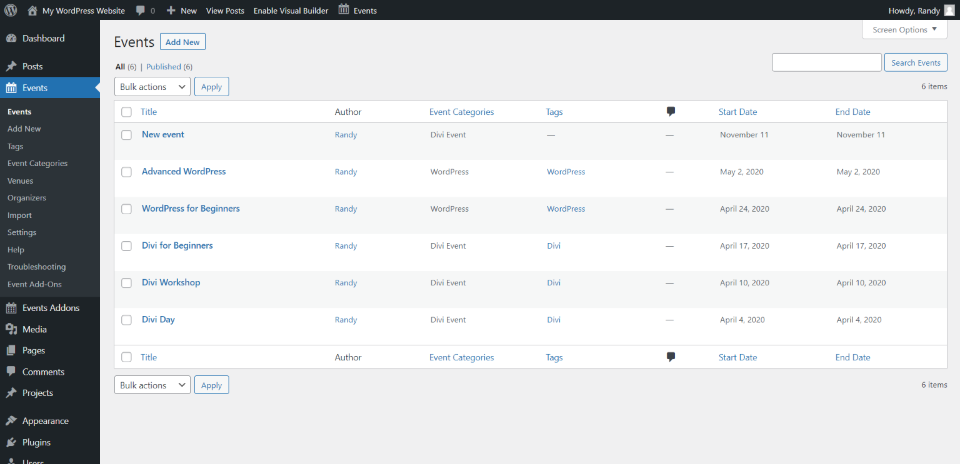This screenshot has height=464, width=960.
Task: Open Event Categories in sidebar submenu
Action: click(37, 163)
